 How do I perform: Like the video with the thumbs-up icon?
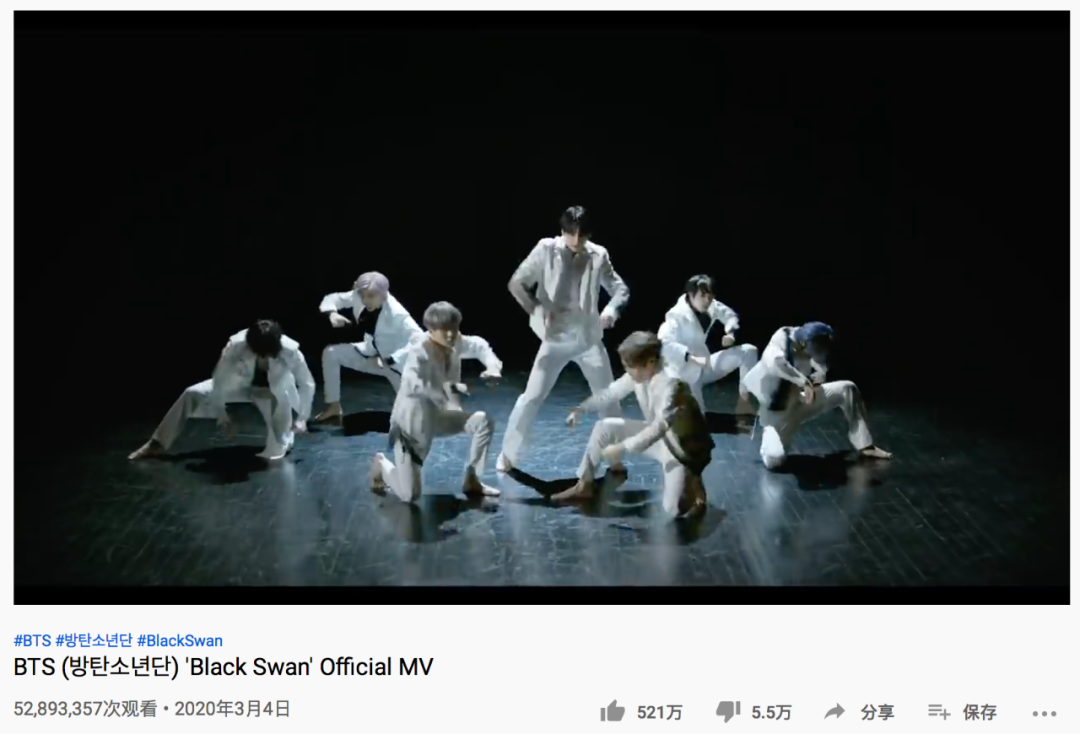point(612,711)
